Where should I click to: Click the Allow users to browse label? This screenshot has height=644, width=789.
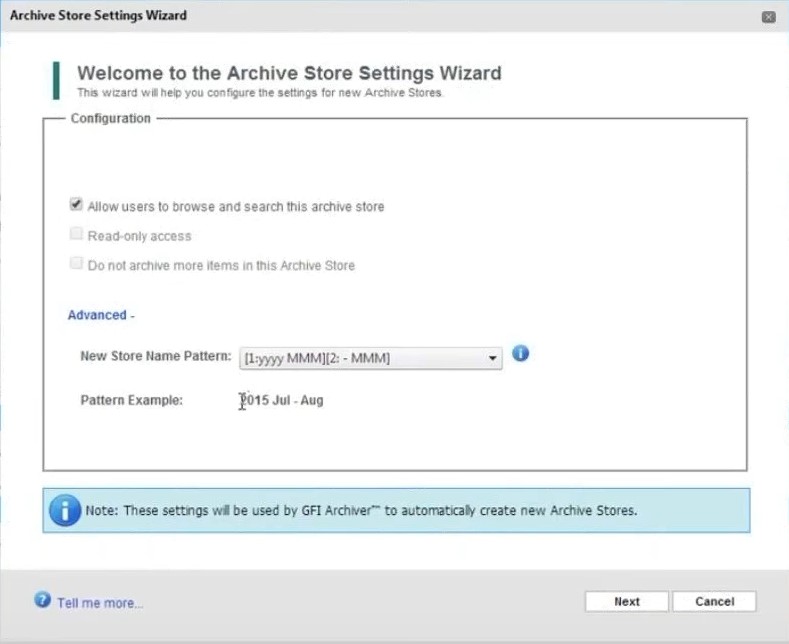235,206
